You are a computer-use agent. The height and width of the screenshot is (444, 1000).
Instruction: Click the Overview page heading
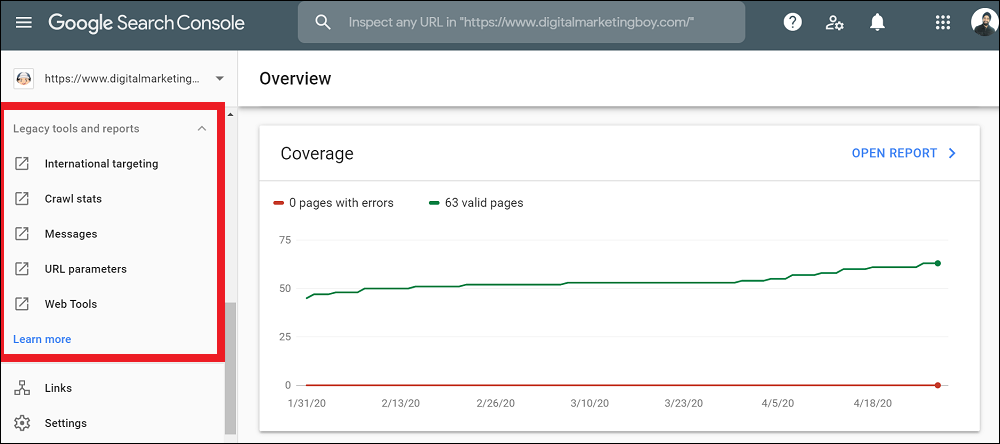coord(295,78)
